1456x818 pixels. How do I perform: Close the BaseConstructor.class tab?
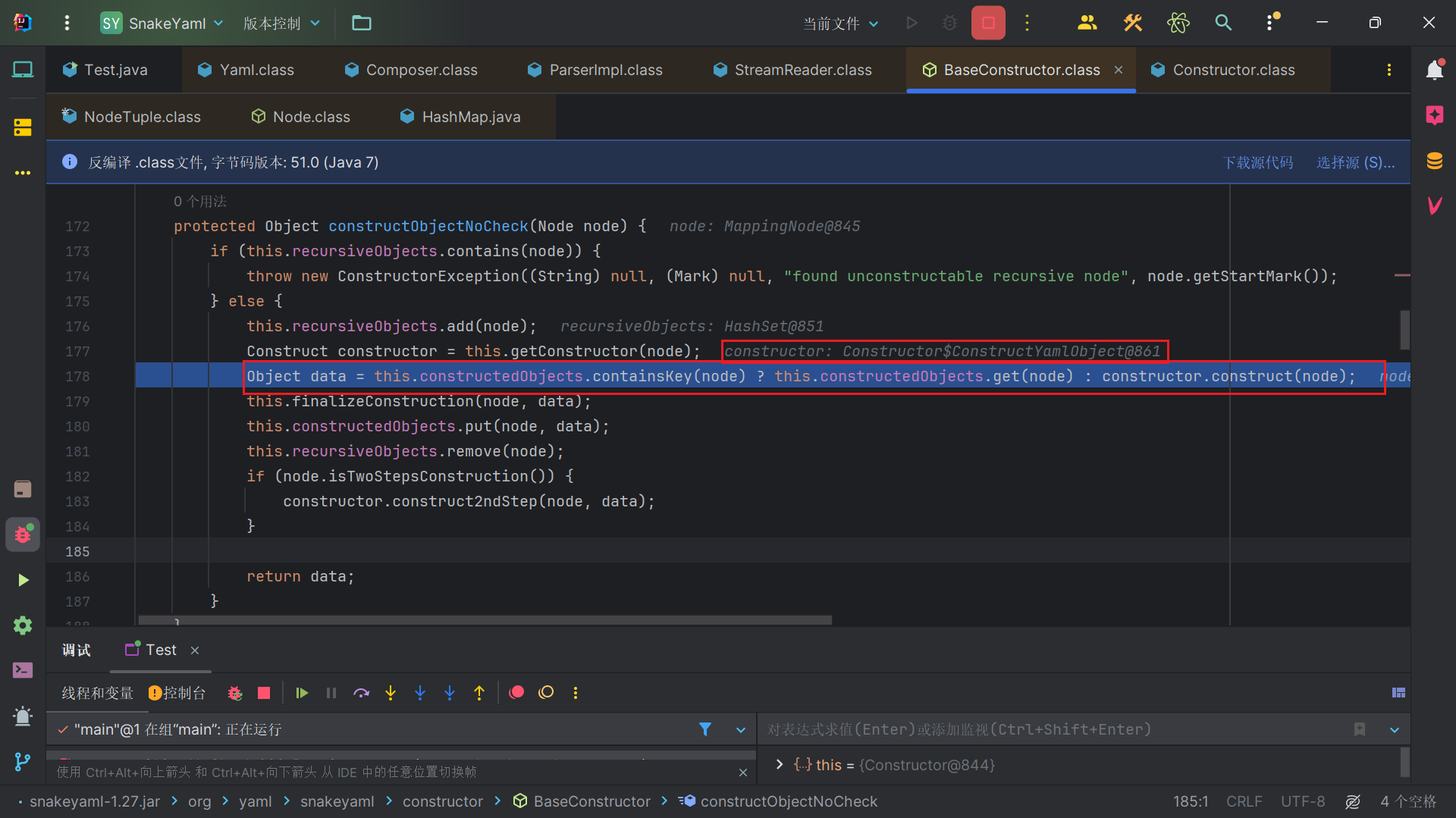click(x=1119, y=70)
